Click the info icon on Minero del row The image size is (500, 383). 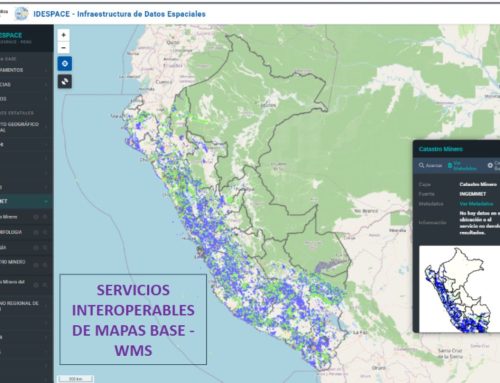click(x=36, y=285)
